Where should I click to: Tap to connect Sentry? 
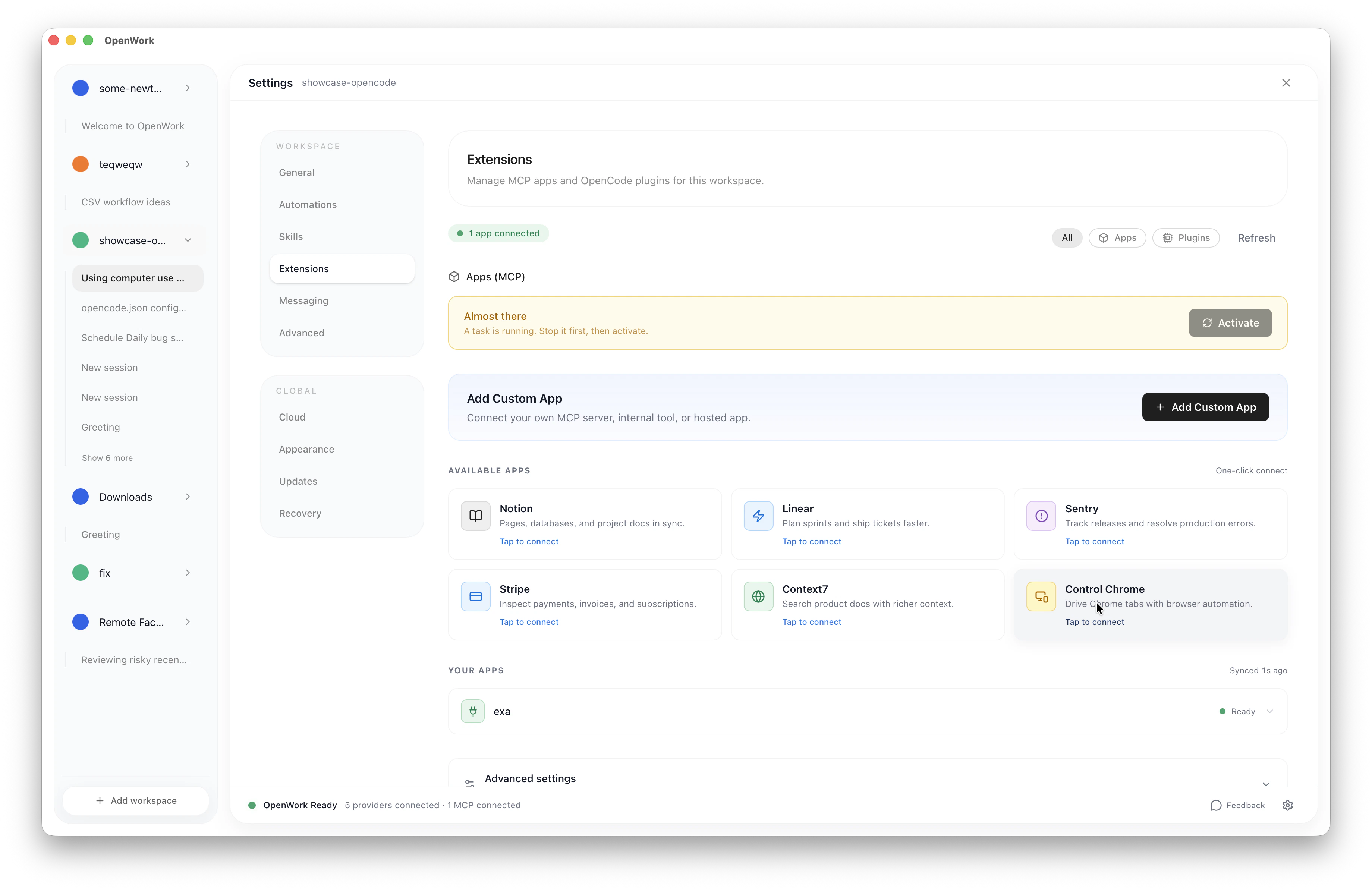click(1094, 541)
